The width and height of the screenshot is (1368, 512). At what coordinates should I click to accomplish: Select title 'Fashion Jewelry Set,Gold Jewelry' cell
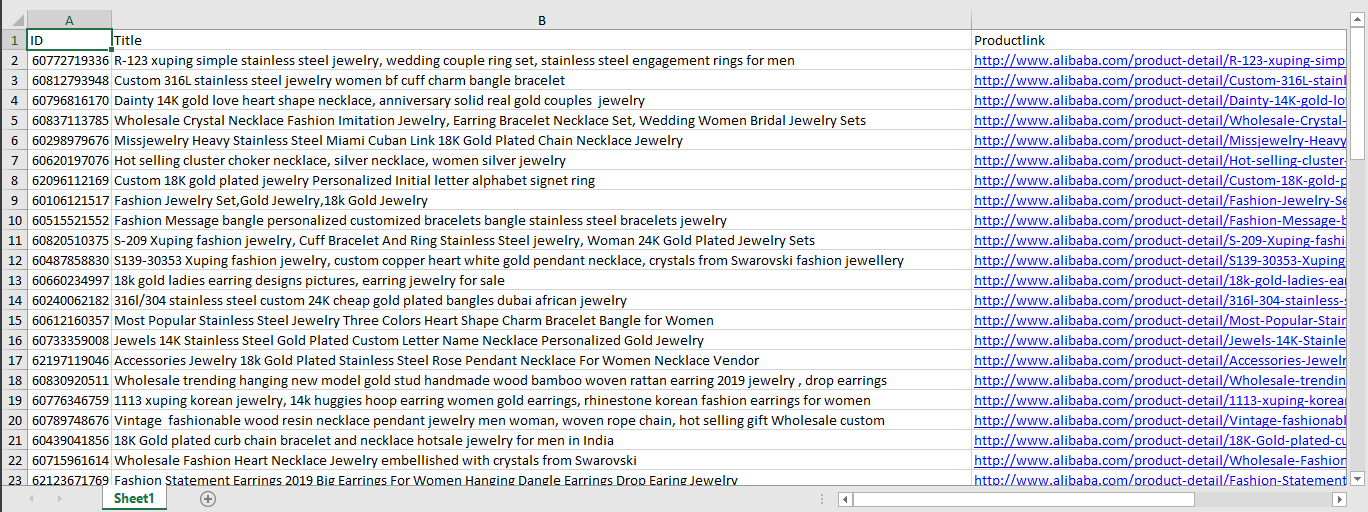542,200
